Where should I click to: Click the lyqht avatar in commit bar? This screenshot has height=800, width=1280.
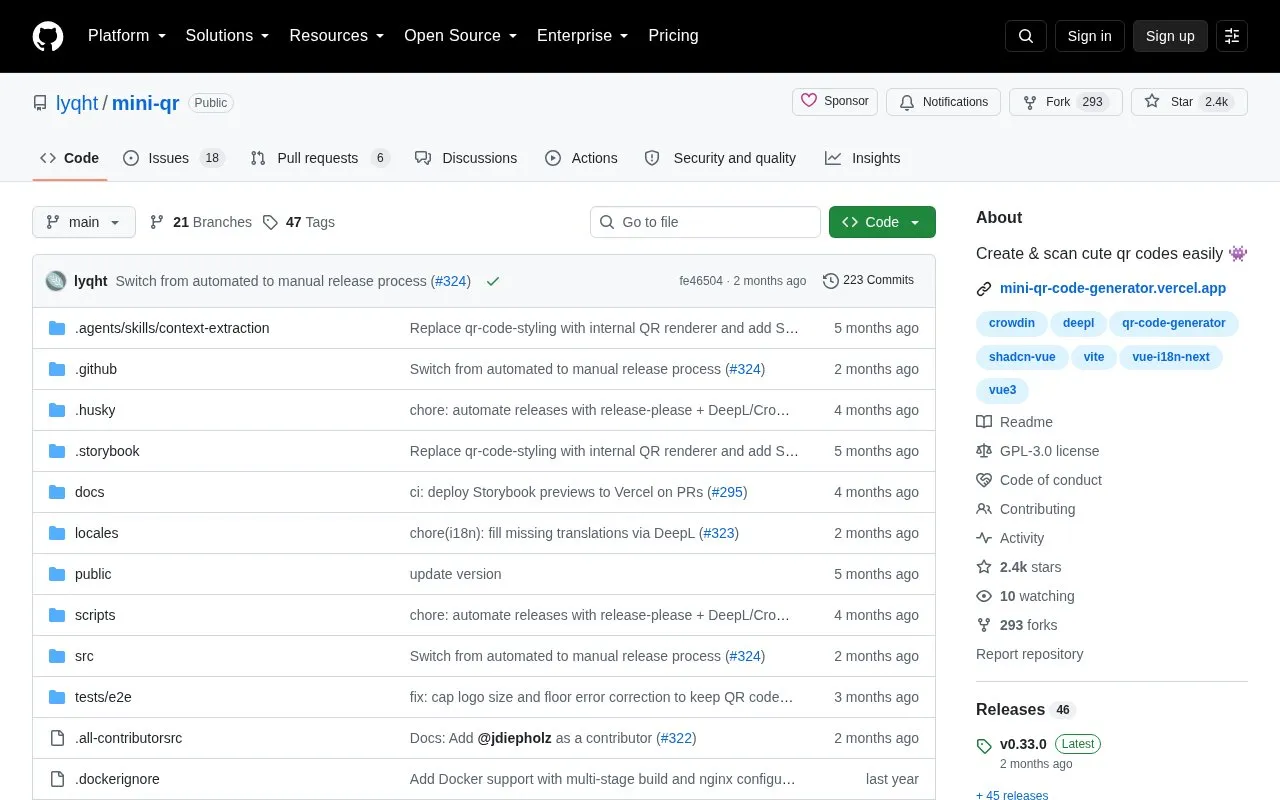pos(56,281)
